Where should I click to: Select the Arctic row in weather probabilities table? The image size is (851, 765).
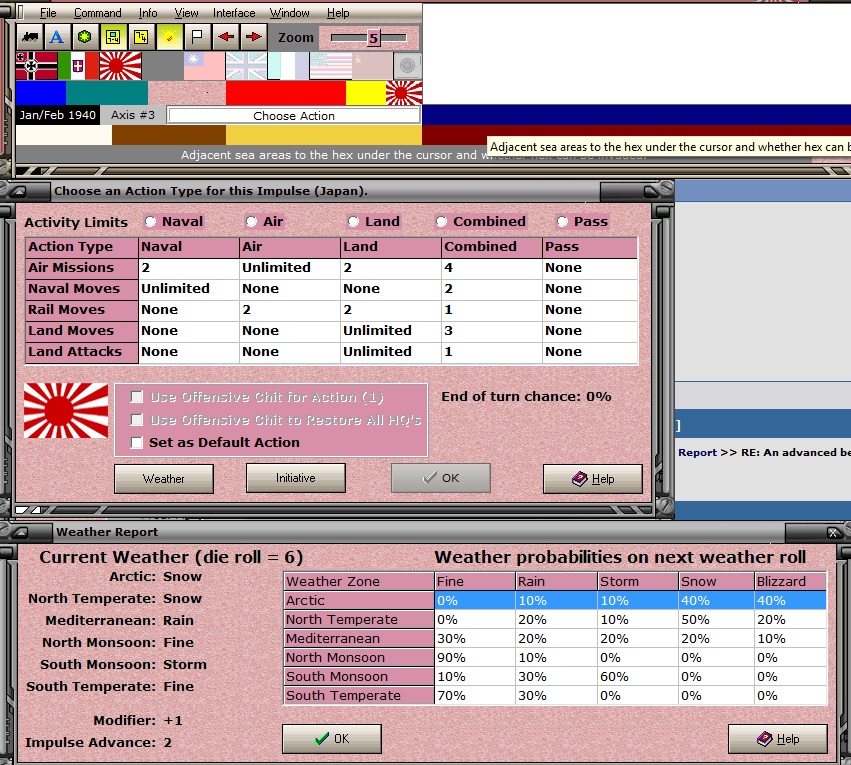pos(556,601)
